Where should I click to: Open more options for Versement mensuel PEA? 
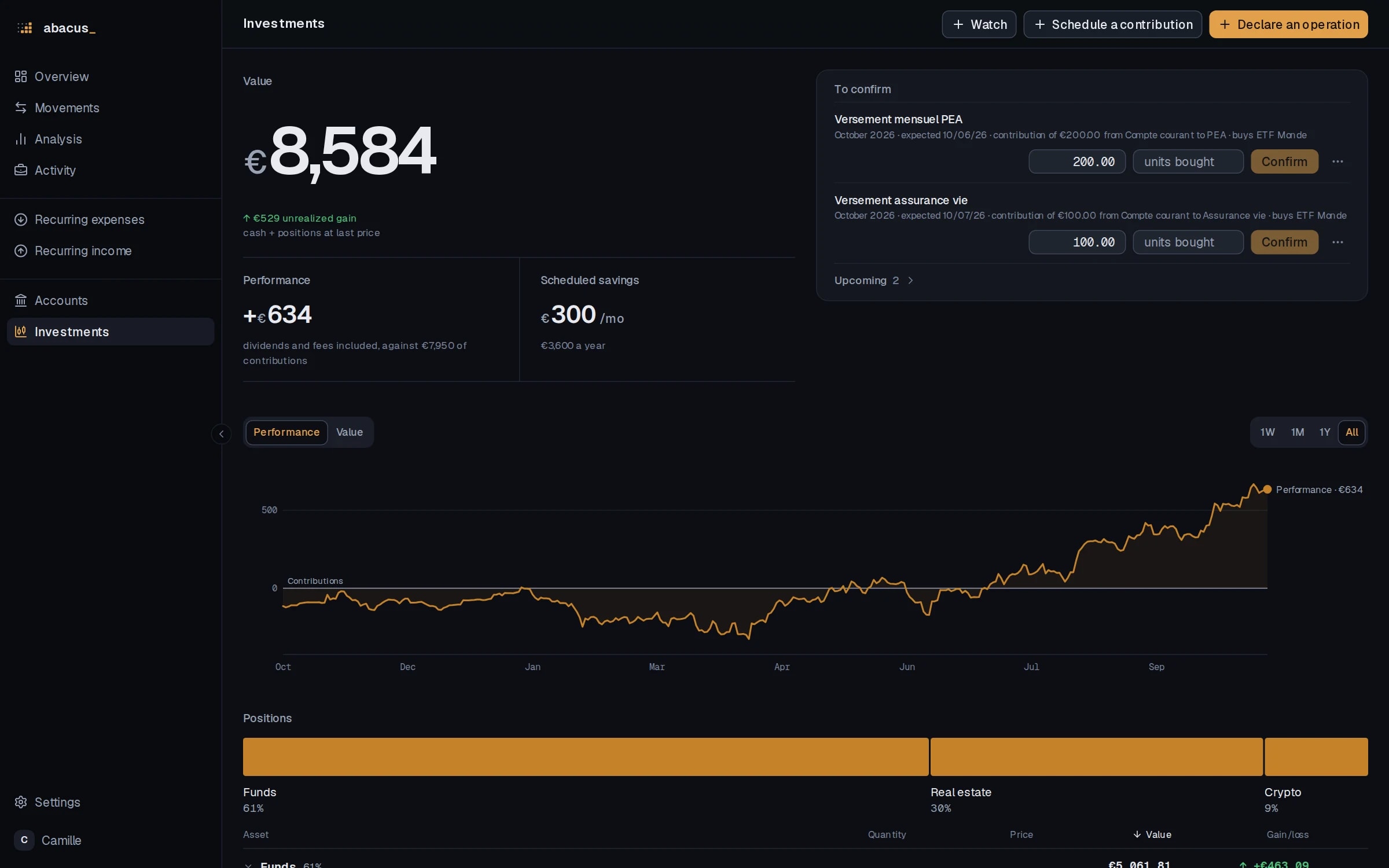(1337, 161)
